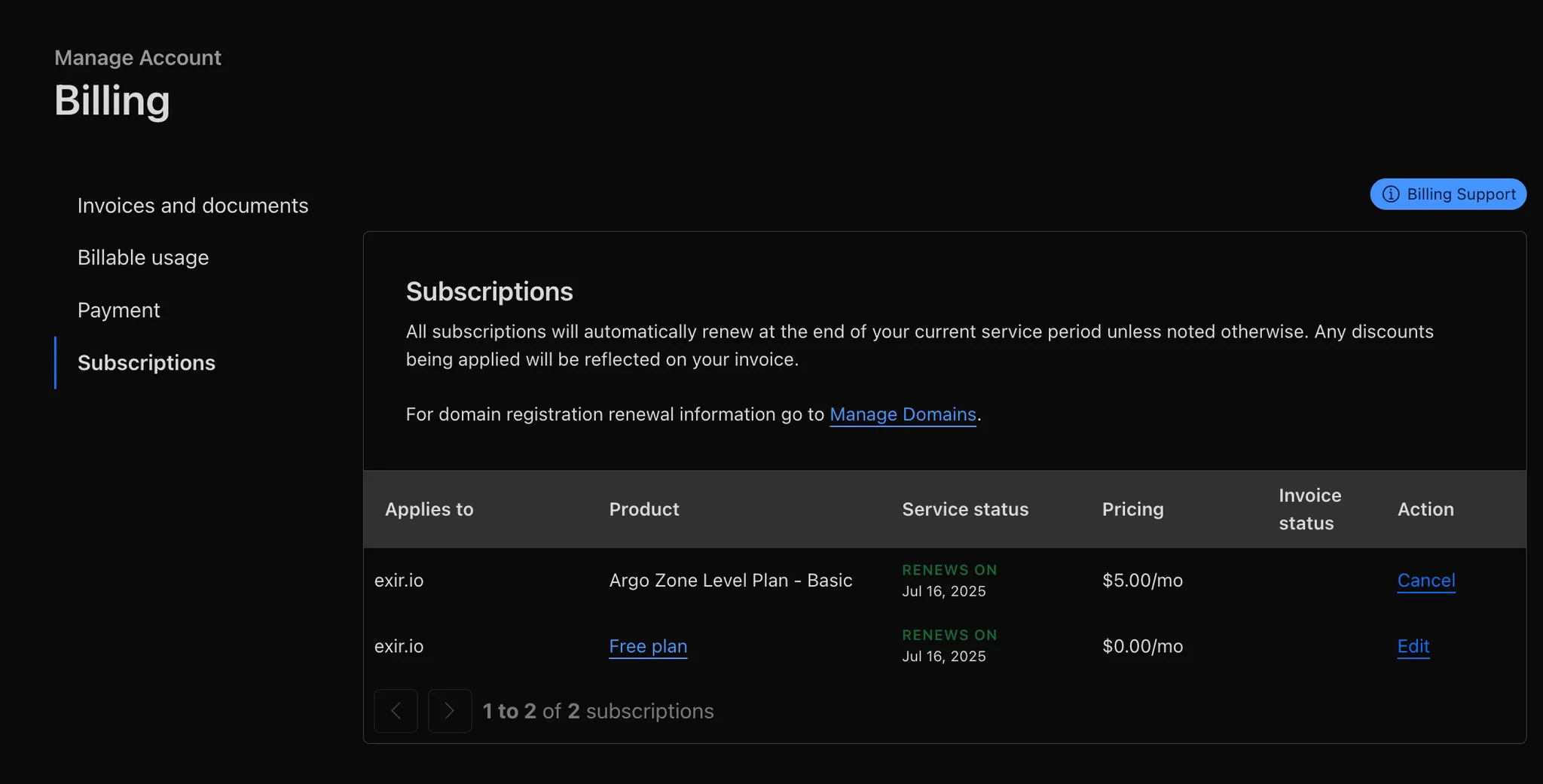Click the info icon in Billing Support
Viewport: 1543px width, 784px height.
(x=1391, y=194)
